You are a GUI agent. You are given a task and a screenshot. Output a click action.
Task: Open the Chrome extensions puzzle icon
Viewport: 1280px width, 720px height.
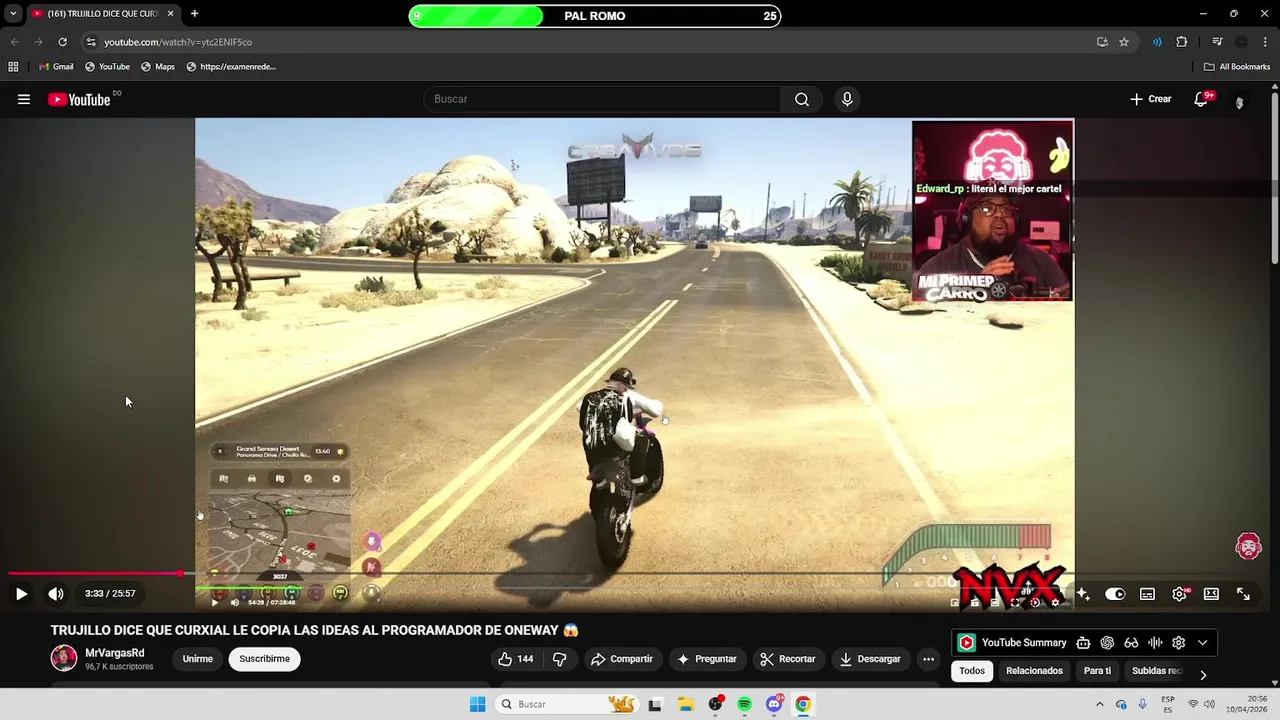pos(1182,42)
